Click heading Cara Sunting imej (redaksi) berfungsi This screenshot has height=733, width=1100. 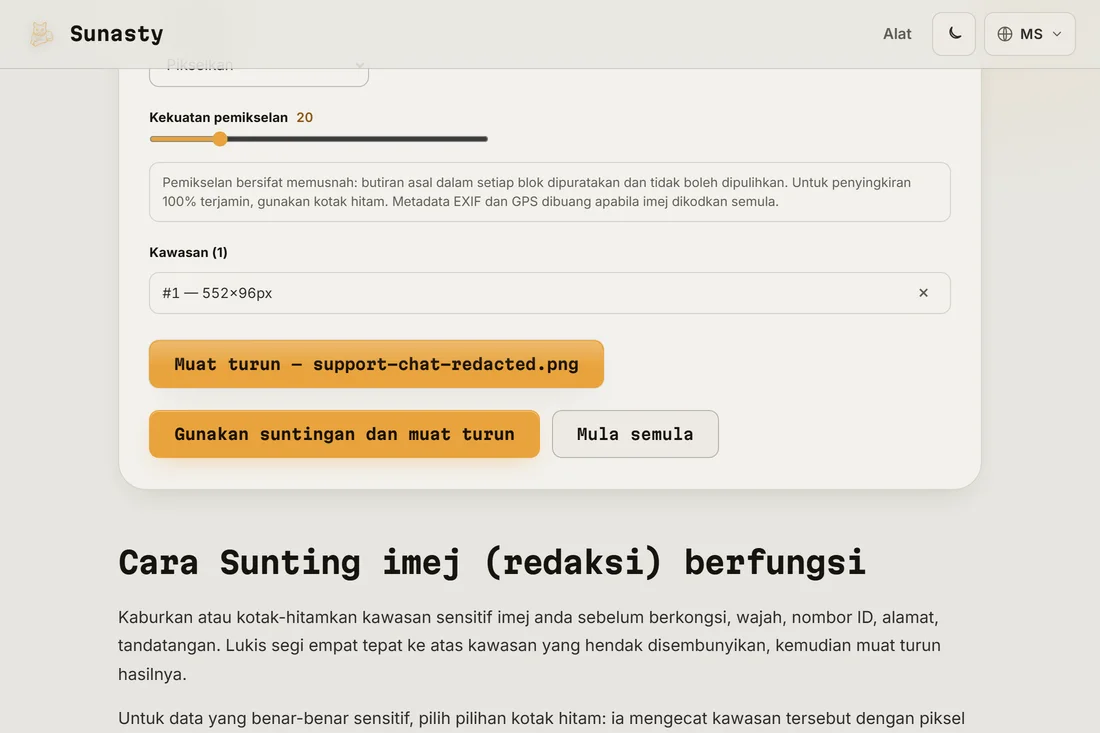pos(492,563)
